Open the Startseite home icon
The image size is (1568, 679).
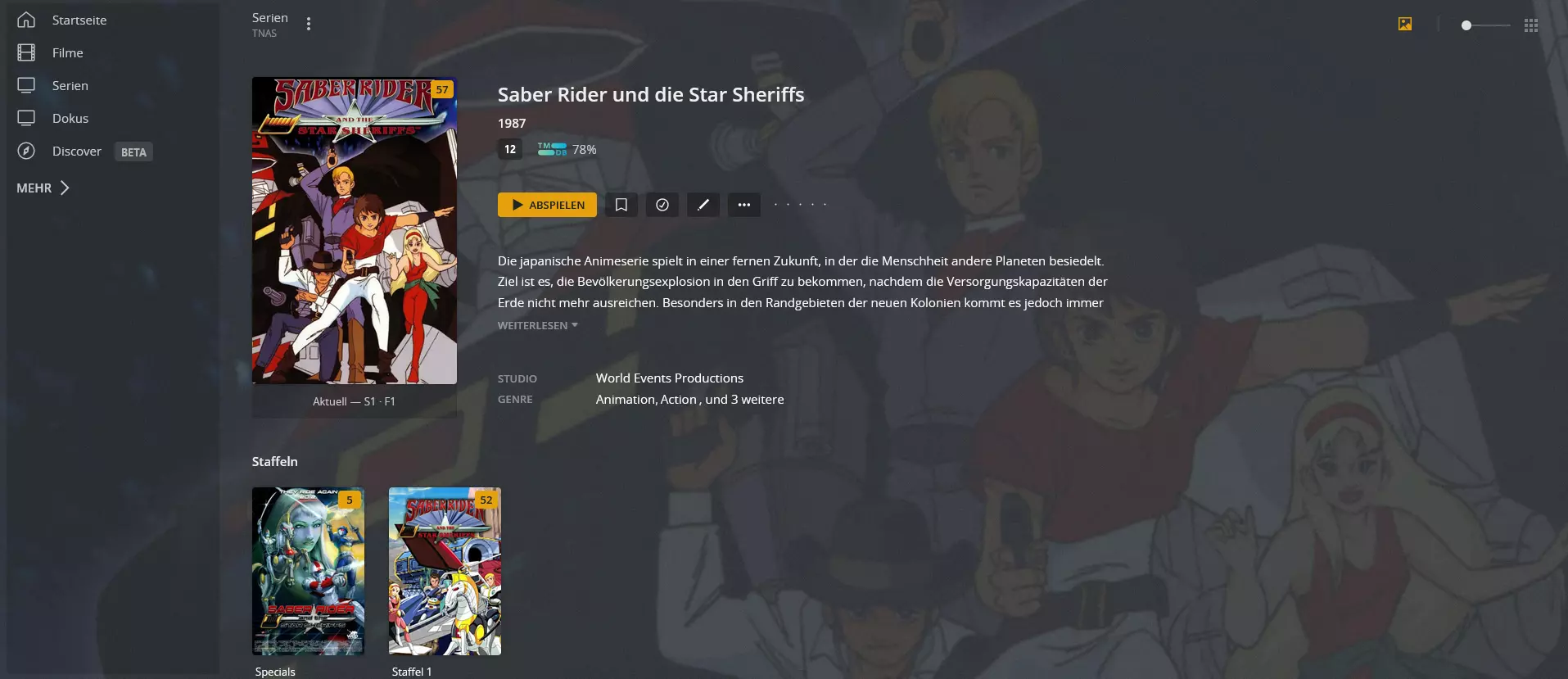26,20
